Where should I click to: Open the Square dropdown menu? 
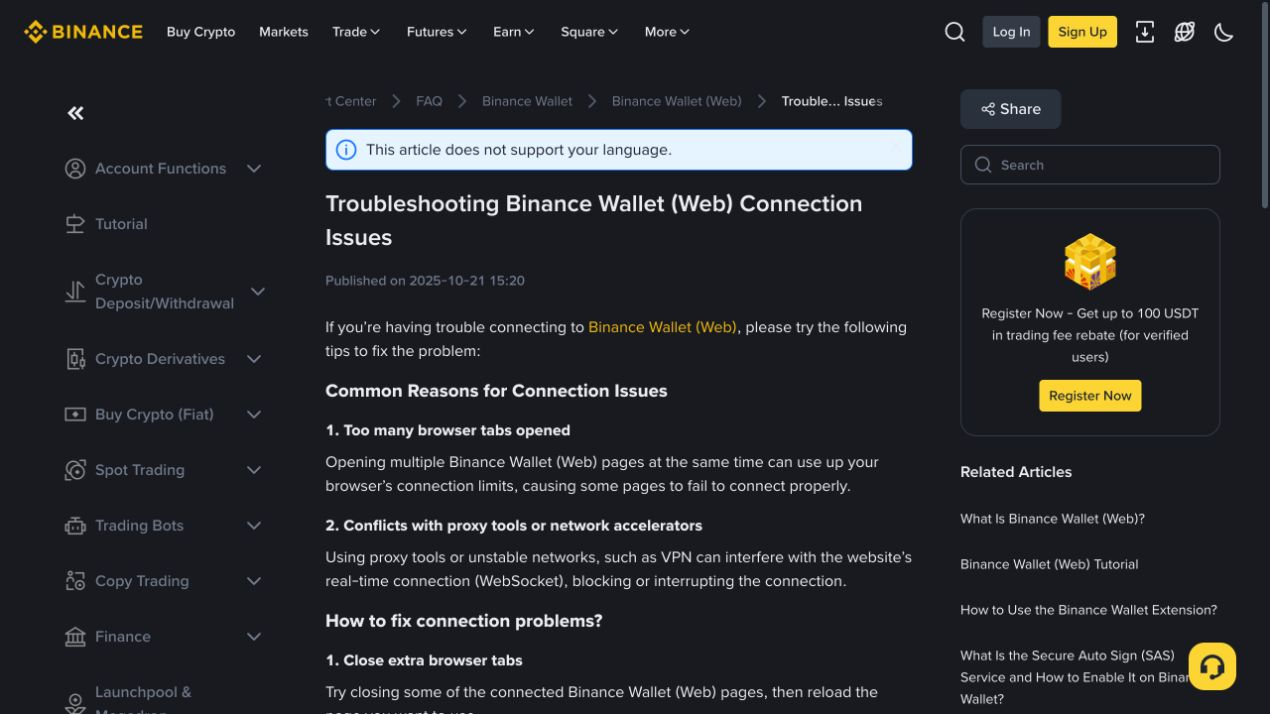[x=589, y=32]
